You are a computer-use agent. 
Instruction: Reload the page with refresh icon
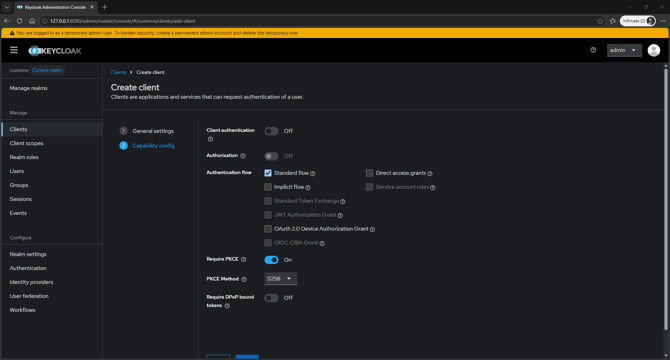click(x=19, y=21)
